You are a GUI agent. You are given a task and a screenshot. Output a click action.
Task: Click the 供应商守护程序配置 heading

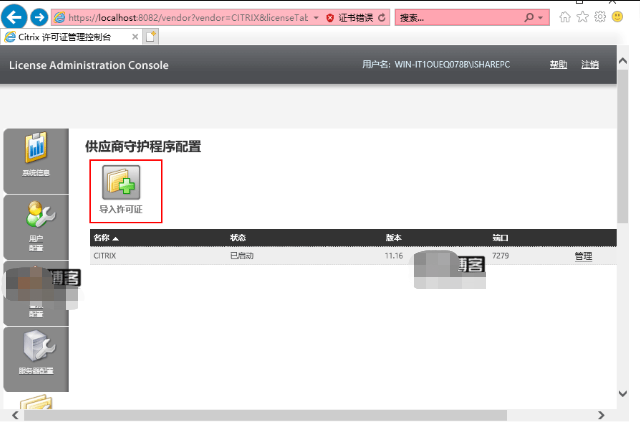pyautogui.click(x=143, y=146)
